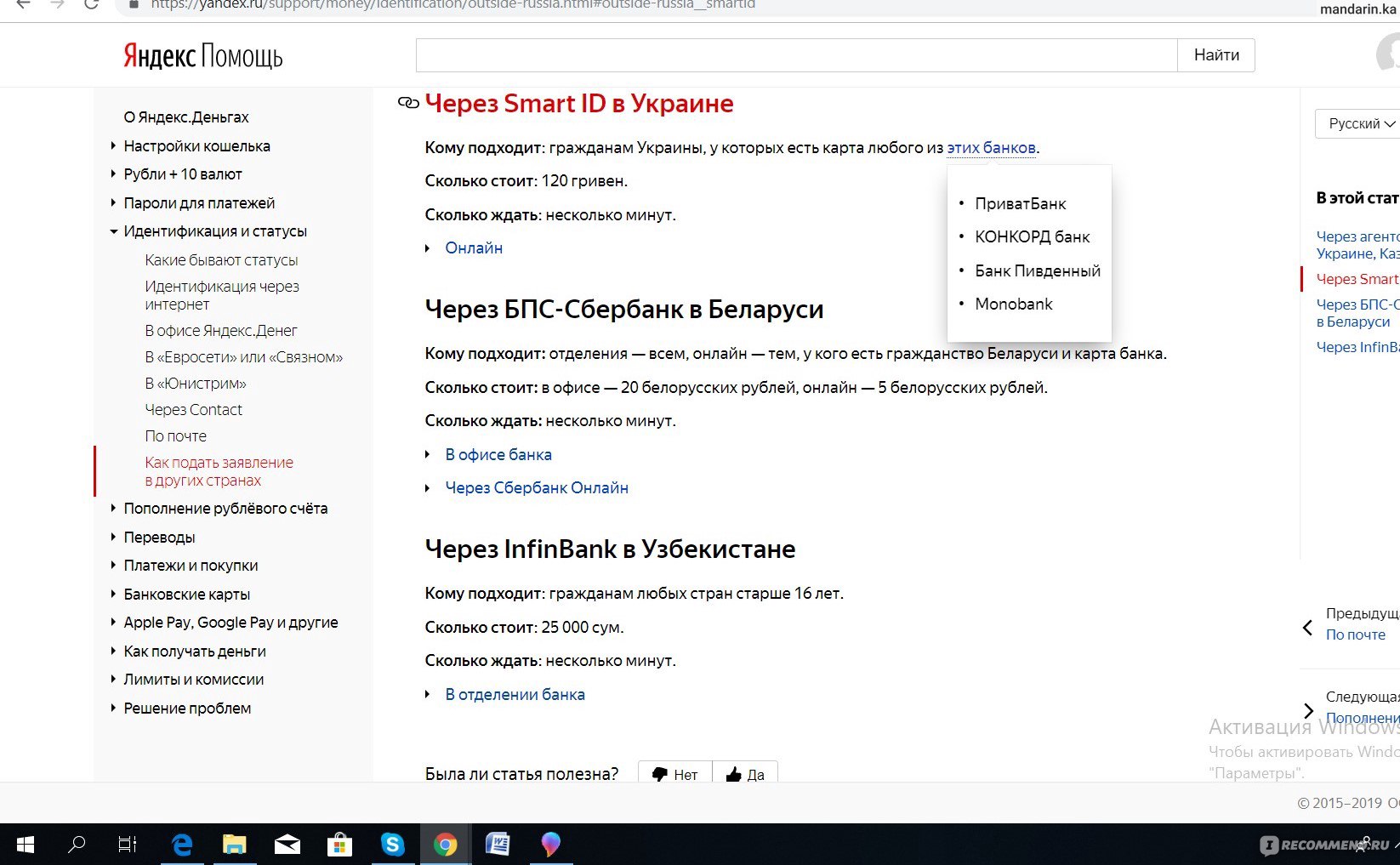Viewport: 1400px width, 865px height.
Task: Focus the help search input field
Action: tap(797, 55)
